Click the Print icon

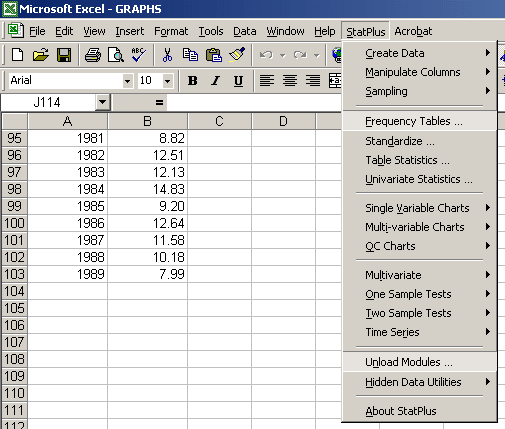[x=93, y=55]
